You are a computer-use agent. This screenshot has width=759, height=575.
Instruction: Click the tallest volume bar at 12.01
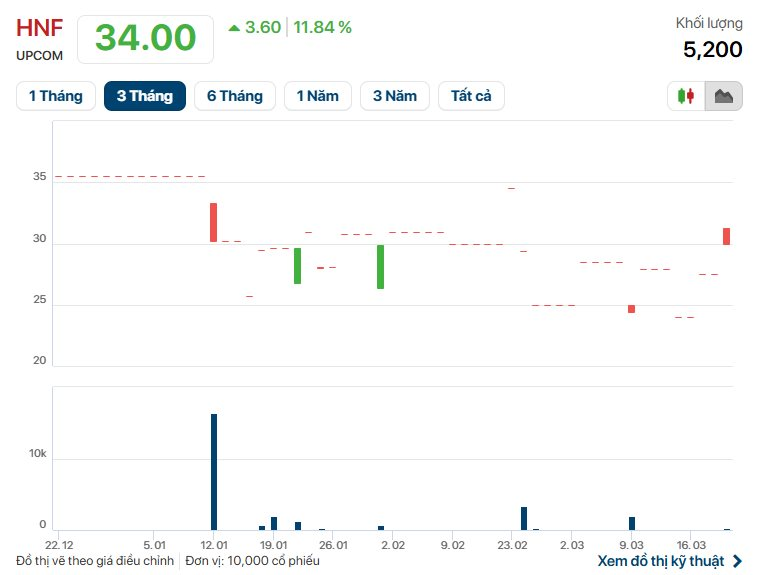tap(214, 470)
